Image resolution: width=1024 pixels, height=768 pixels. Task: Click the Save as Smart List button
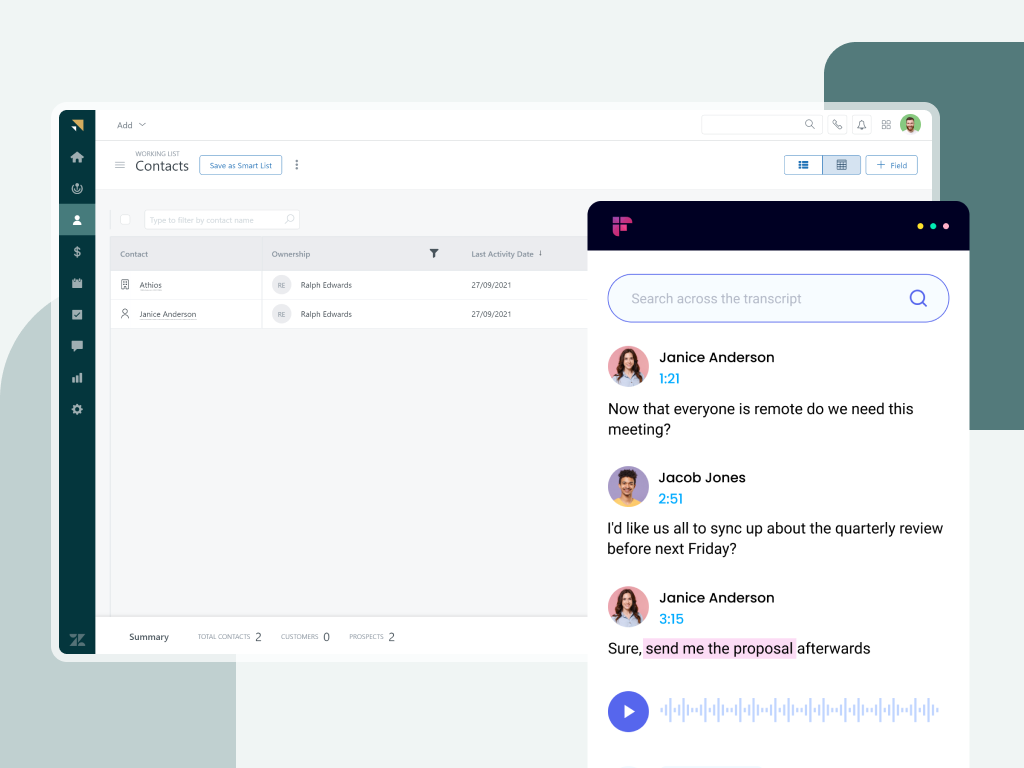[240, 165]
